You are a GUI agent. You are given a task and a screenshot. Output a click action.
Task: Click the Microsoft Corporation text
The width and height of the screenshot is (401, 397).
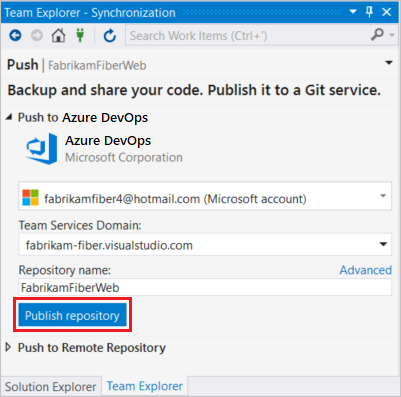[124, 157]
